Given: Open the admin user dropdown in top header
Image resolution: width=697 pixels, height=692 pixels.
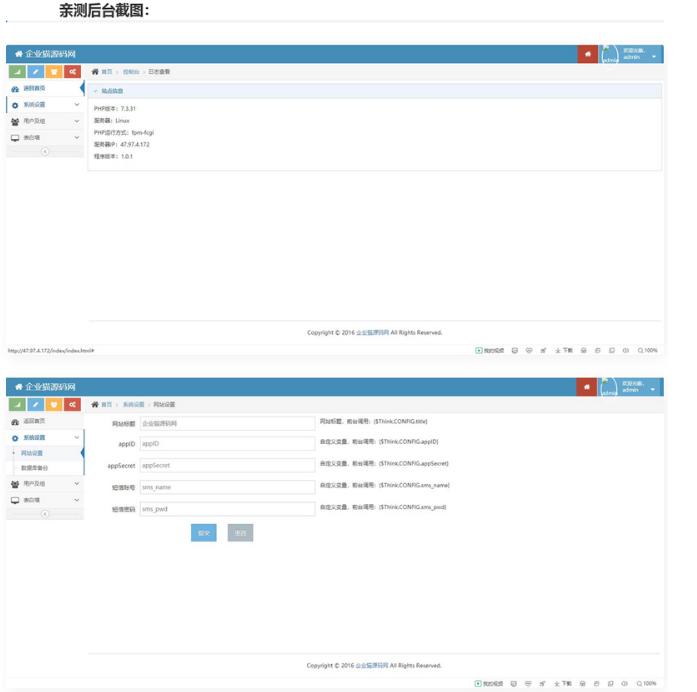Looking at the screenshot, I should pyautogui.click(x=654, y=57).
